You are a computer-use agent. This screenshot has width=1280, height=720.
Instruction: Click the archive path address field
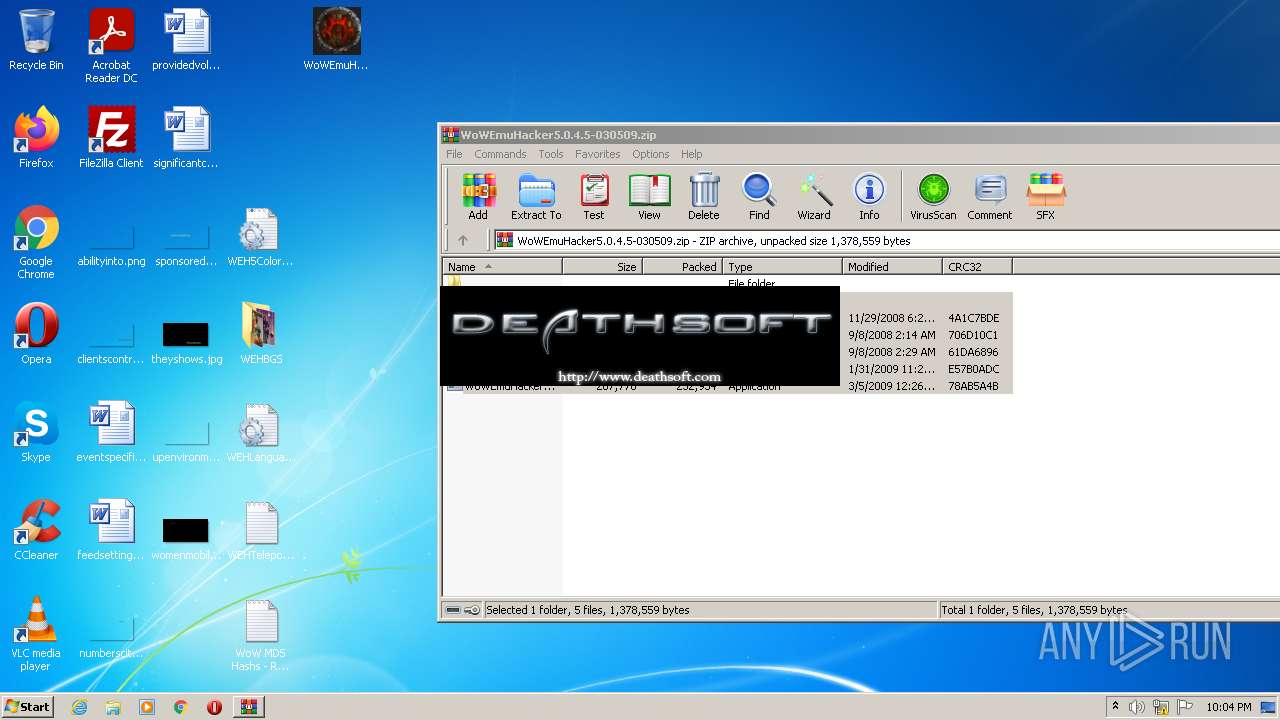pos(887,240)
